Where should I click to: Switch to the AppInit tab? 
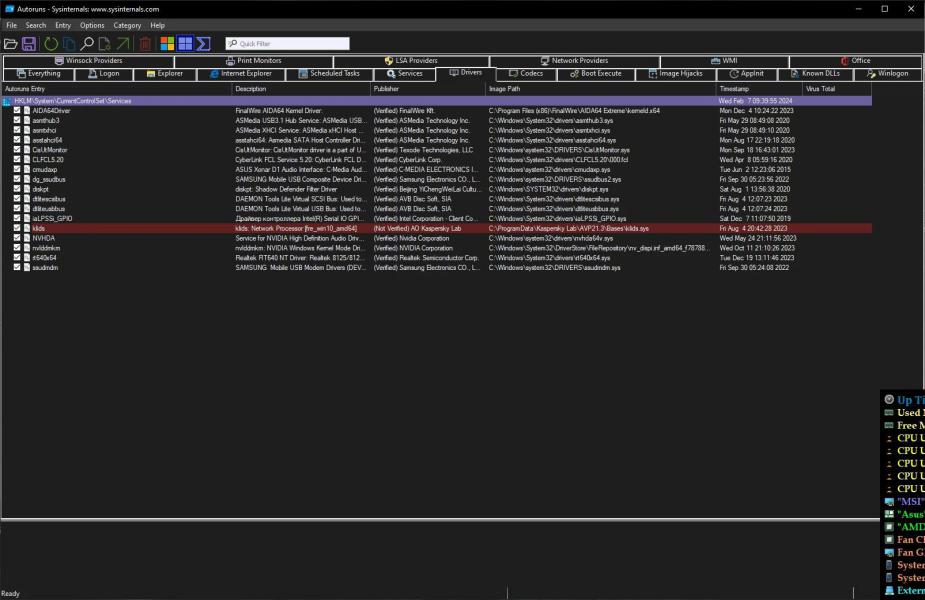tap(747, 74)
